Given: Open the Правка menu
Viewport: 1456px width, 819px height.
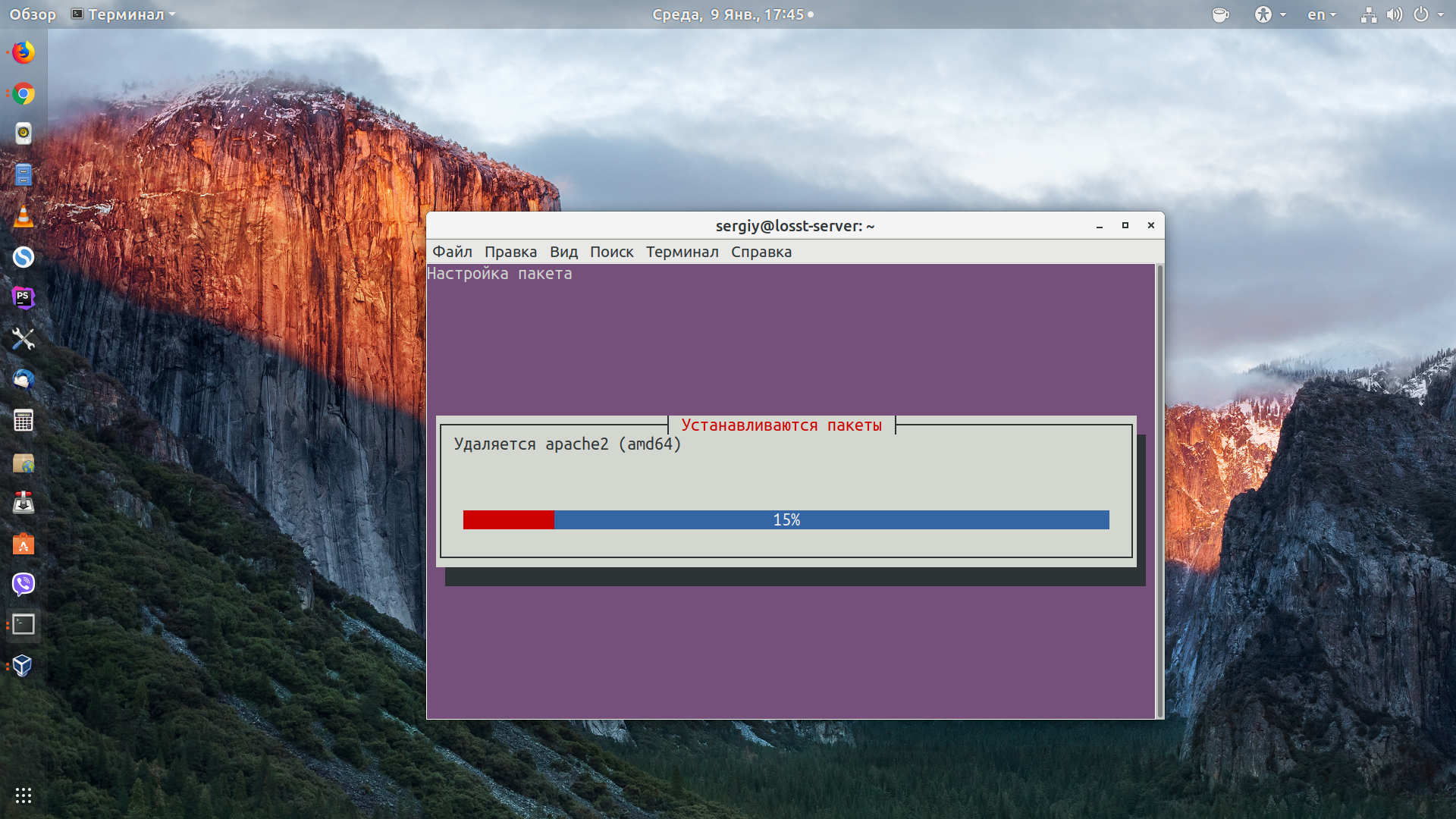Looking at the screenshot, I should (510, 252).
